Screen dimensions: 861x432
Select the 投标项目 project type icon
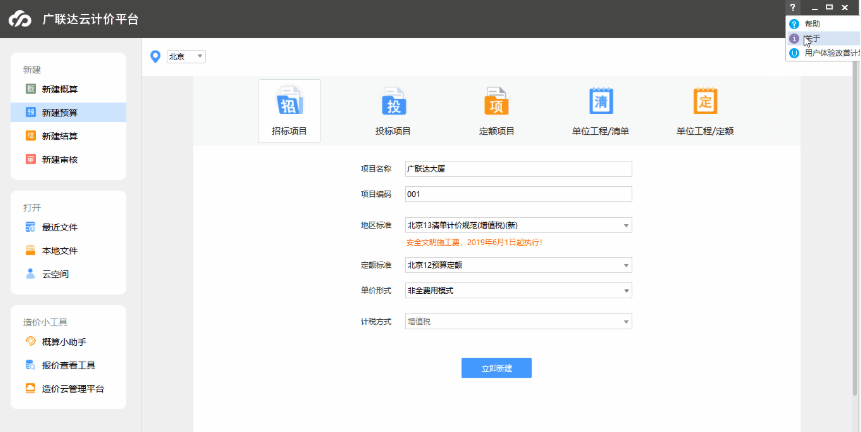coord(393,103)
